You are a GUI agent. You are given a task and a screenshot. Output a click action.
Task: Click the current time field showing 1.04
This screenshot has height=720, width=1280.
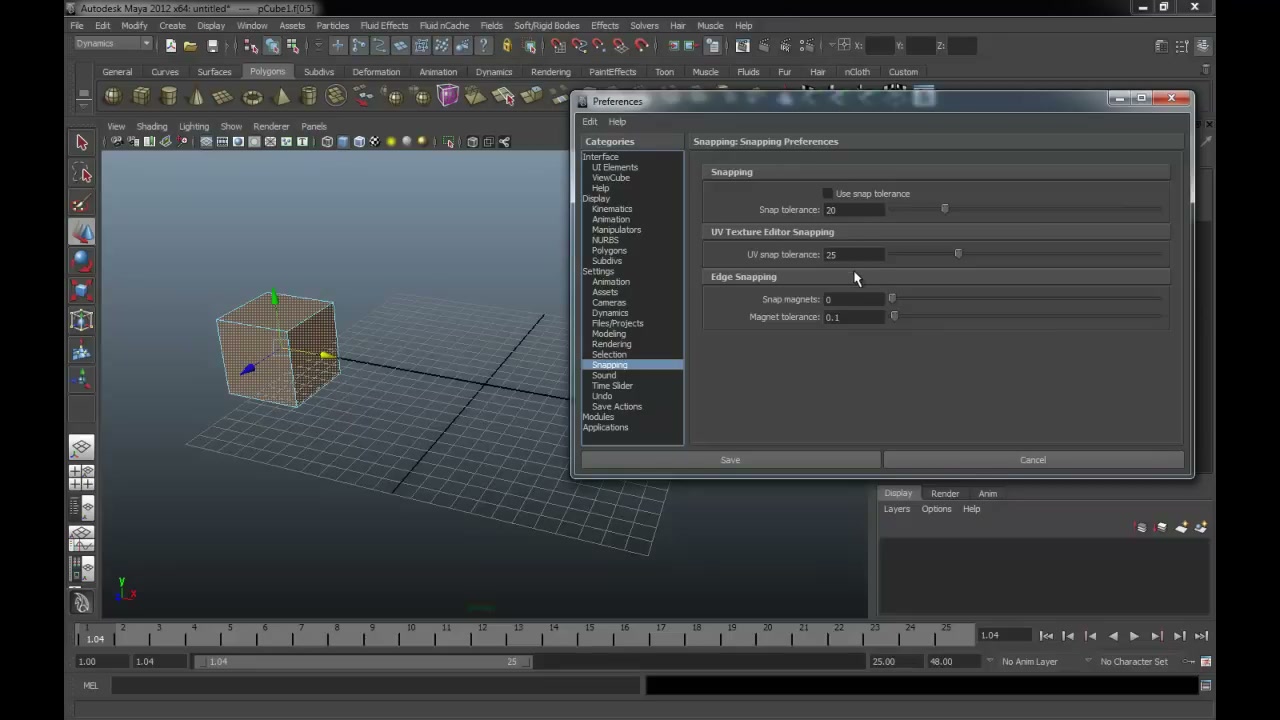[1004, 636]
